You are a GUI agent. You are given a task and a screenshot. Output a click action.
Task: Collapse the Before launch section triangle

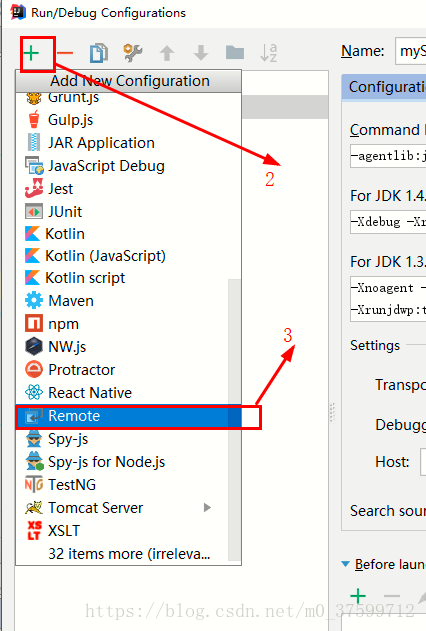click(x=345, y=564)
